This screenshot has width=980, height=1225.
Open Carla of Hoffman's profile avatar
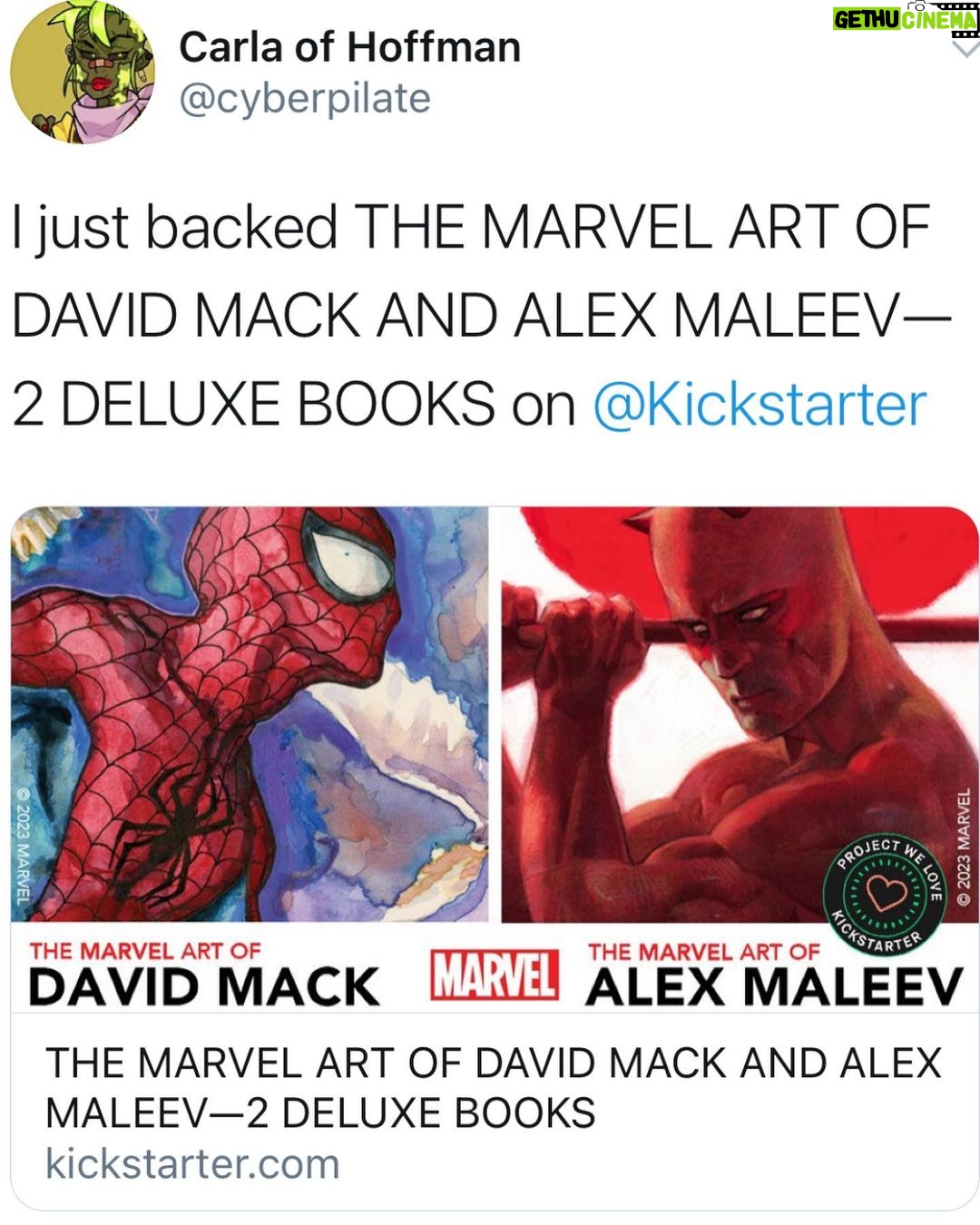(x=83, y=73)
